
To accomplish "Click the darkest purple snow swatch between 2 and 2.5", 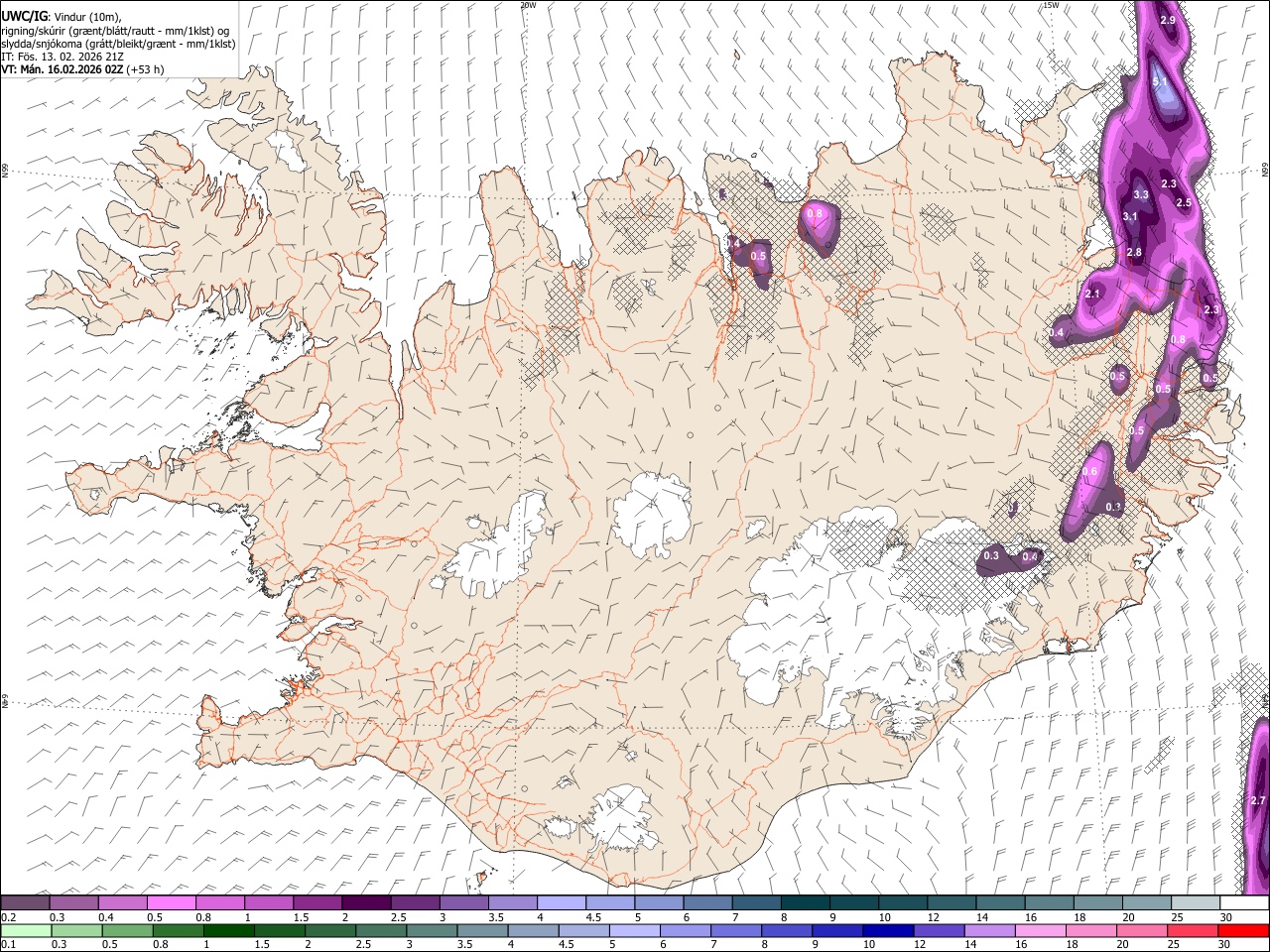I will click(x=366, y=903).
